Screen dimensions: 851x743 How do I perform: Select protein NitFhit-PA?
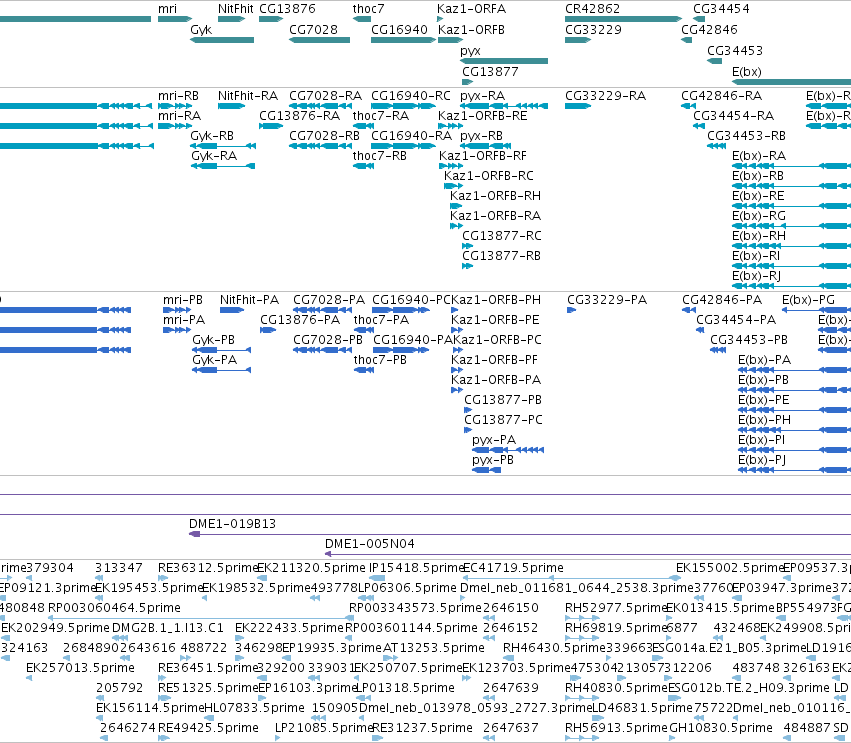click(x=249, y=300)
